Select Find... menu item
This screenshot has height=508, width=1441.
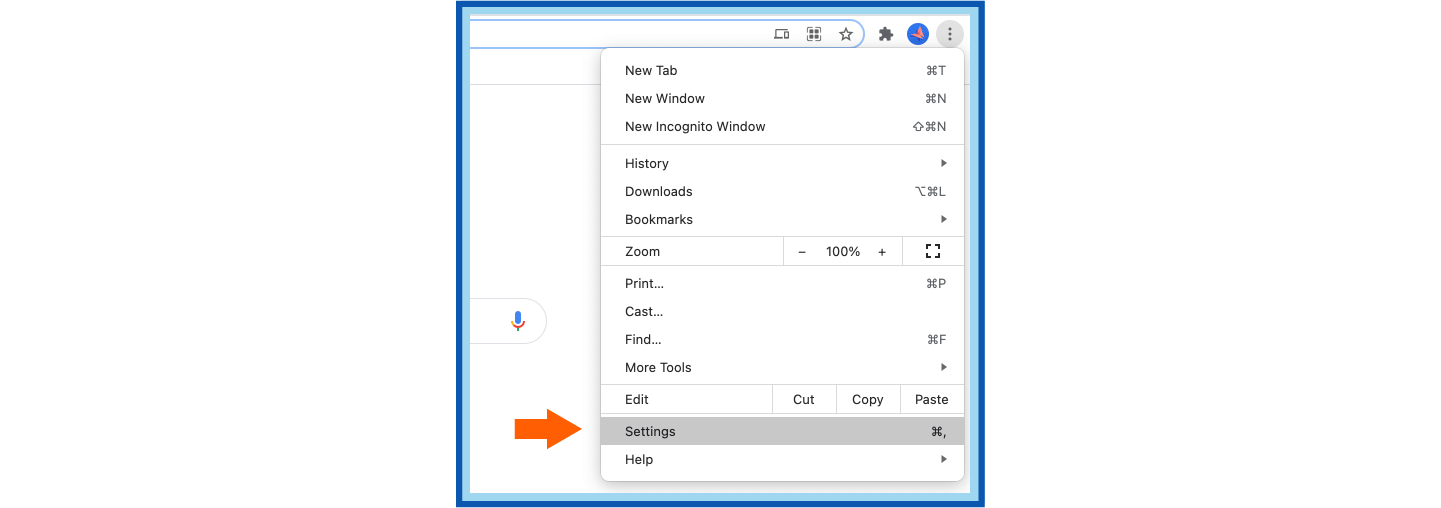click(x=782, y=339)
